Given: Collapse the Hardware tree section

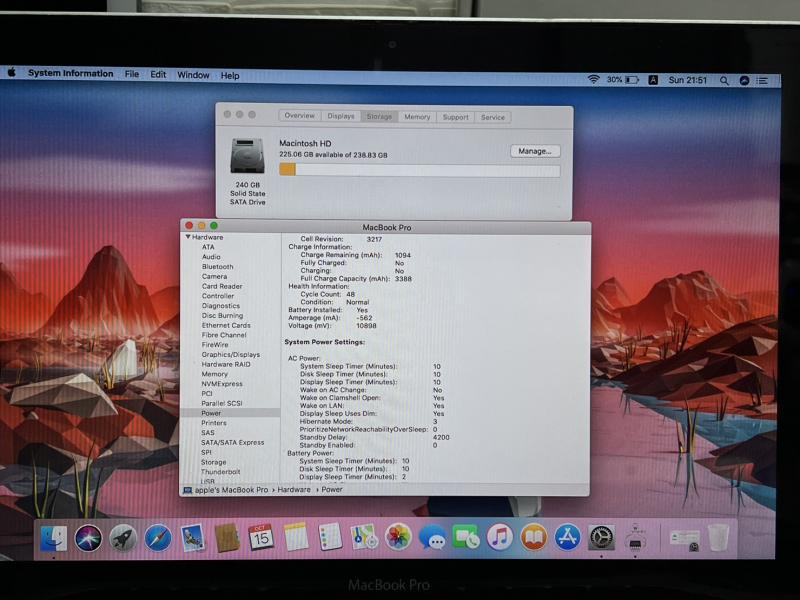Looking at the screenshot, I should click(x=188, y=237).
